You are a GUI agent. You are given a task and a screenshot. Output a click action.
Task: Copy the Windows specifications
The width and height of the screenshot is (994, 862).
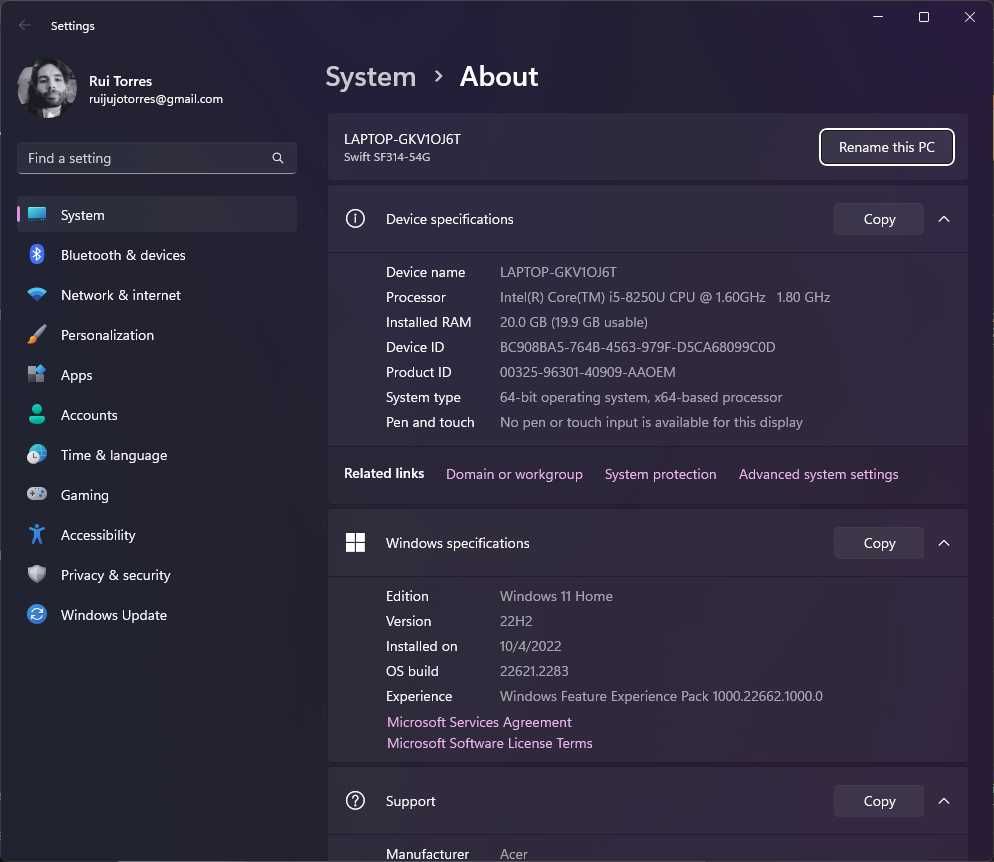click(x=879, y=543)
